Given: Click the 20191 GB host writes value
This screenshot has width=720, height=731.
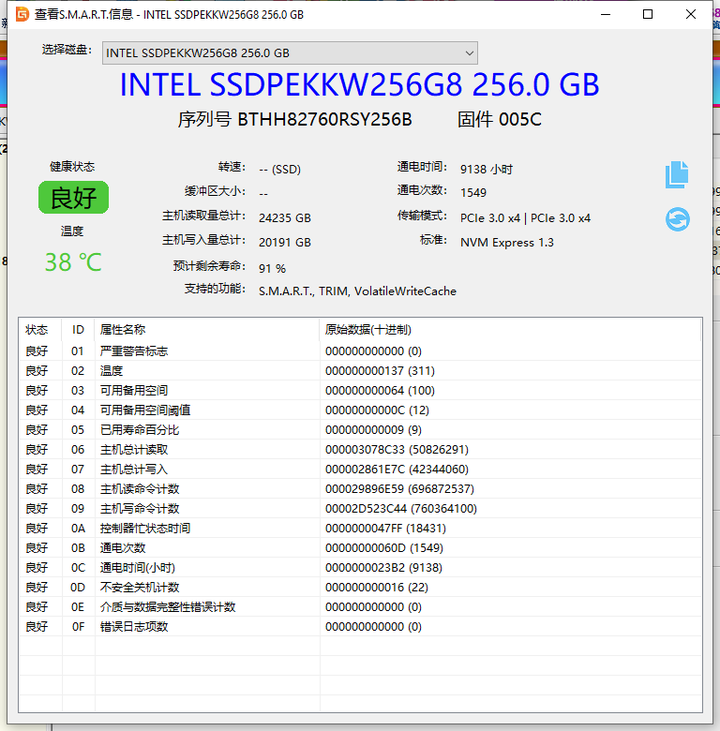Looking at the screenshot, I should click(285, 242).
